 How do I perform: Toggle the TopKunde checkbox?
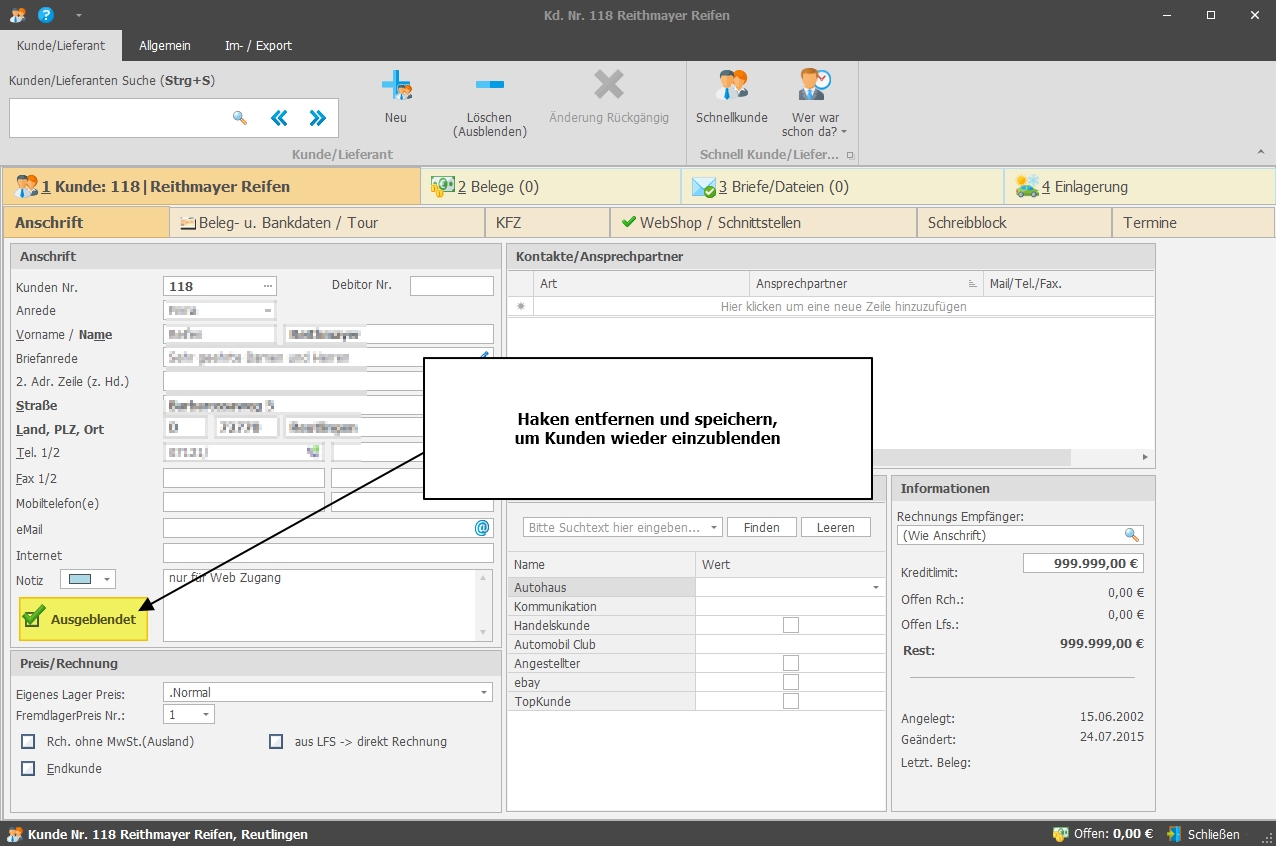tap(791, 701)
